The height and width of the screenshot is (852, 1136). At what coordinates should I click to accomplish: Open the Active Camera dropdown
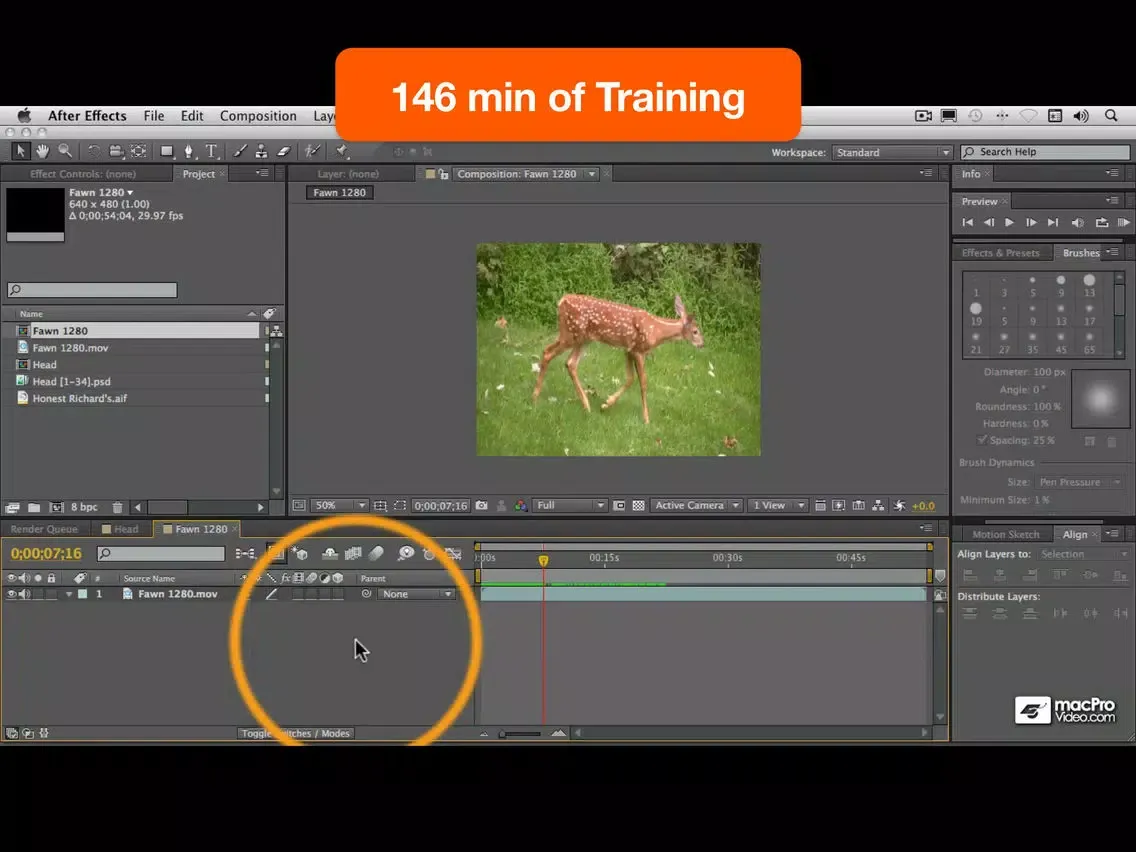coord(696,506)
